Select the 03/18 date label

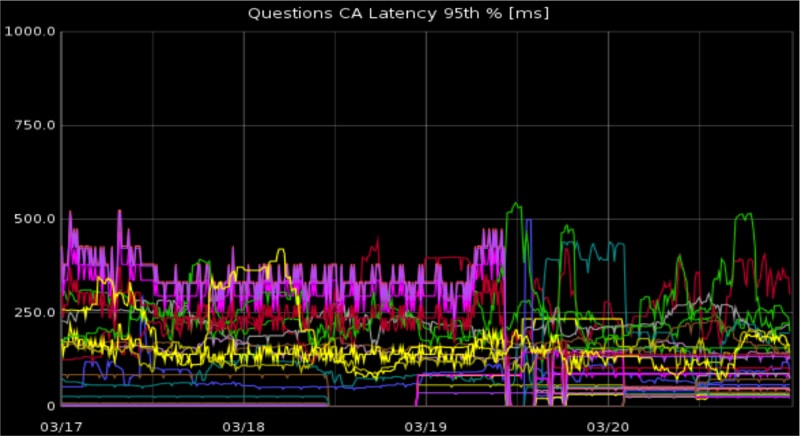click(244, 426)
